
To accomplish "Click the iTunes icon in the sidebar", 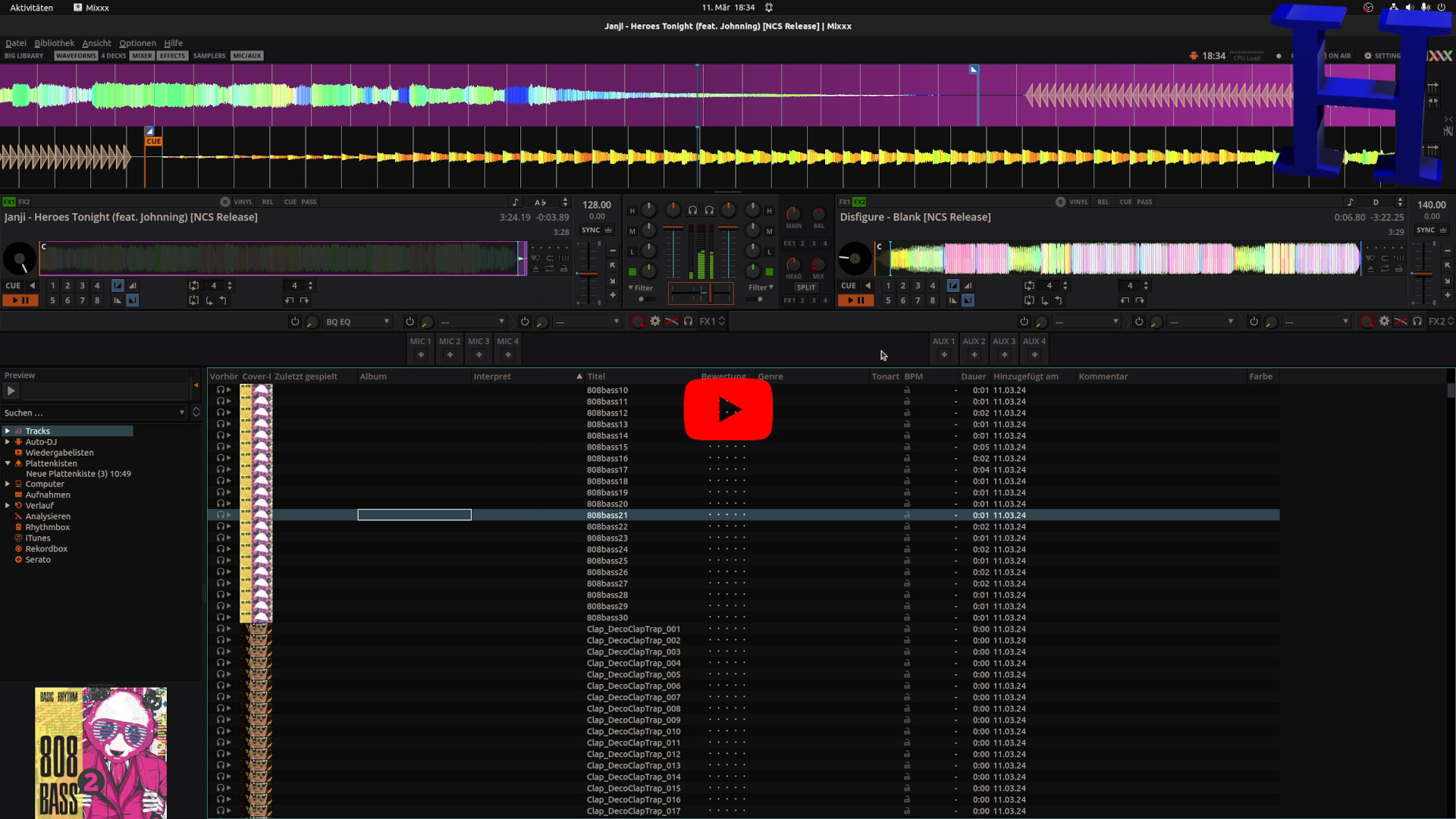I will pos(18,538).
